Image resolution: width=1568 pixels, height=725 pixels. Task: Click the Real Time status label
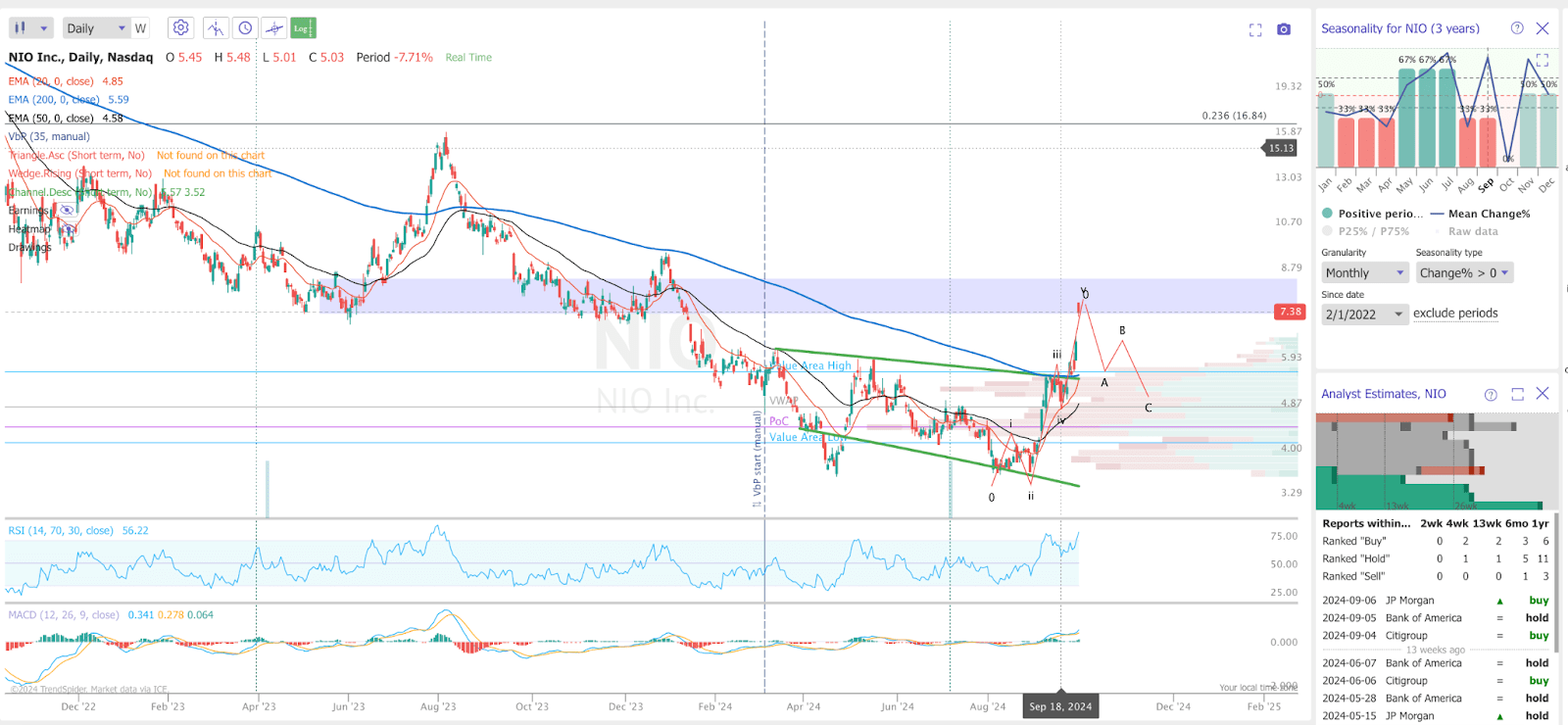[x=468, y=58]
